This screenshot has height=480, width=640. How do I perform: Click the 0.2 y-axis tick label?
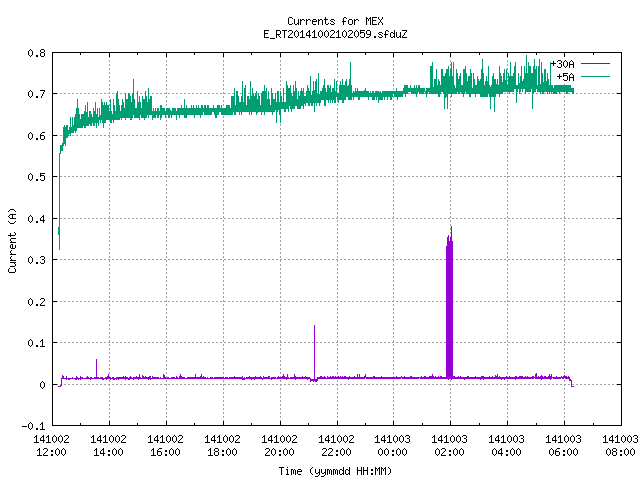pyautogui.click(x=36, y=302)
